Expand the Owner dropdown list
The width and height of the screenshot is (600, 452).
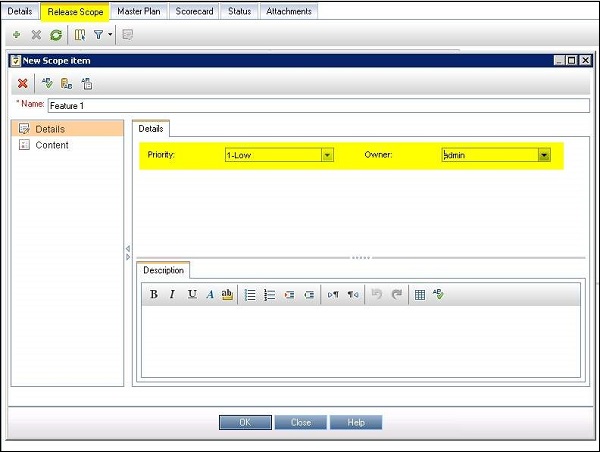[544, 155]
